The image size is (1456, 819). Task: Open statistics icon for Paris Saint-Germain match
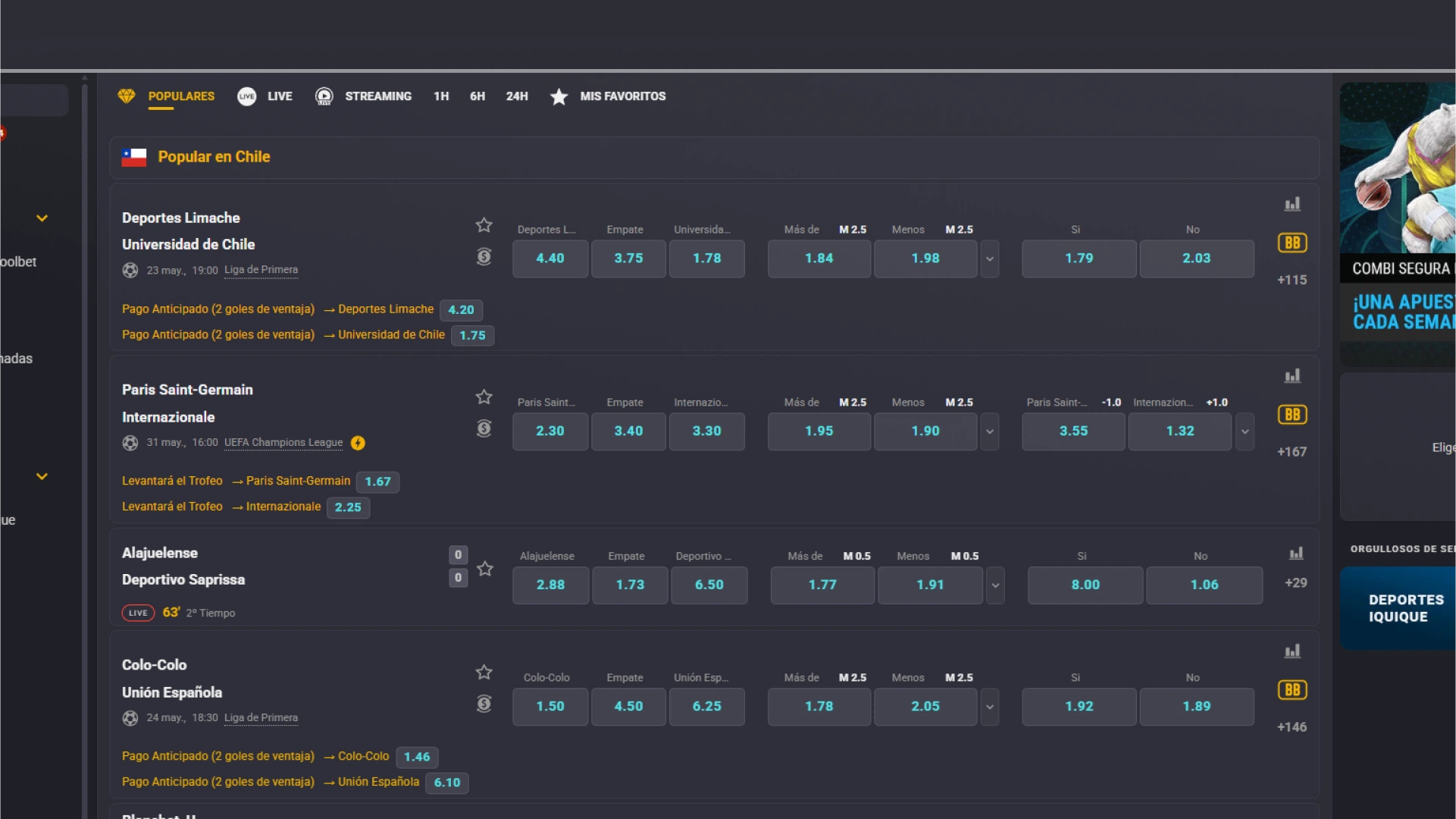[x=1292, y=375]
